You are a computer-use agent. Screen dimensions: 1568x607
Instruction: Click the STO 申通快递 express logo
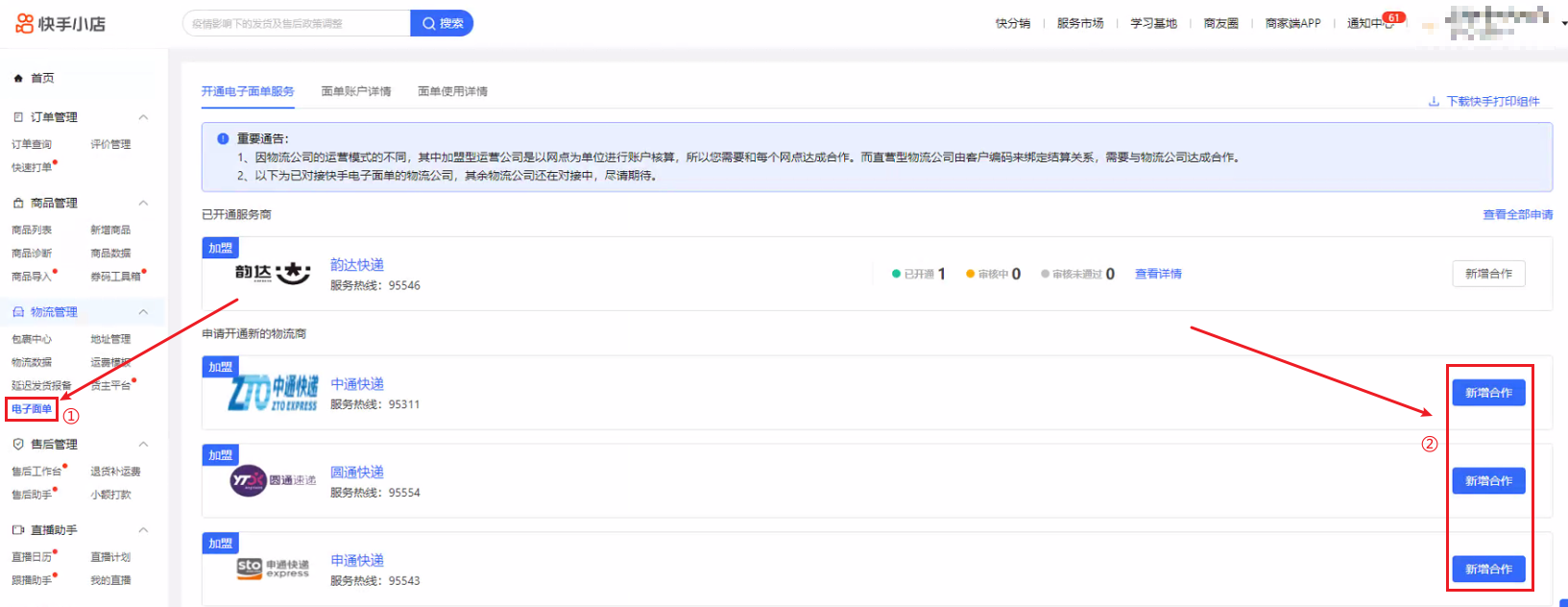coord(273,569)
